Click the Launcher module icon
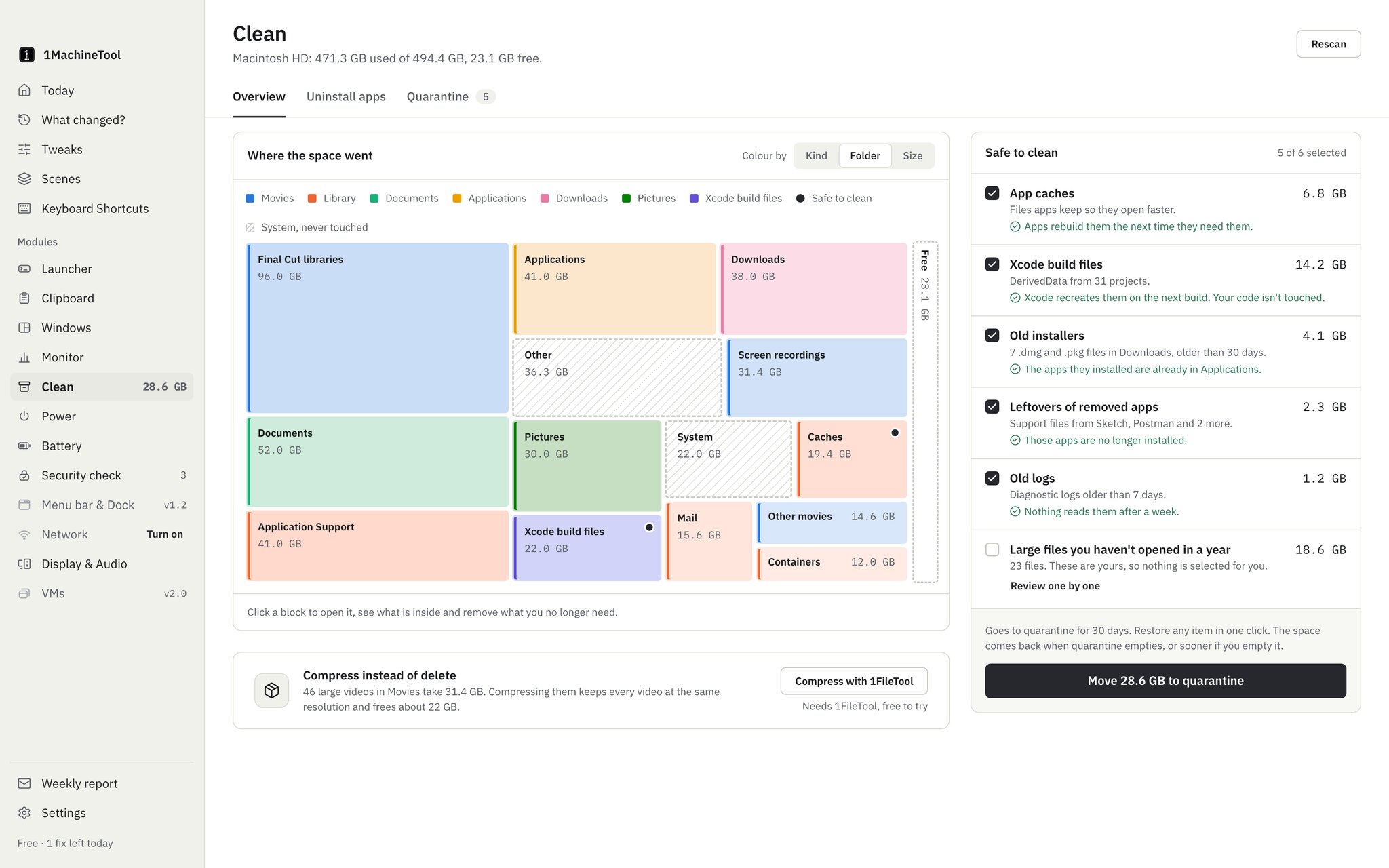The image size is (1389, 868). click(x=24, y=269)
